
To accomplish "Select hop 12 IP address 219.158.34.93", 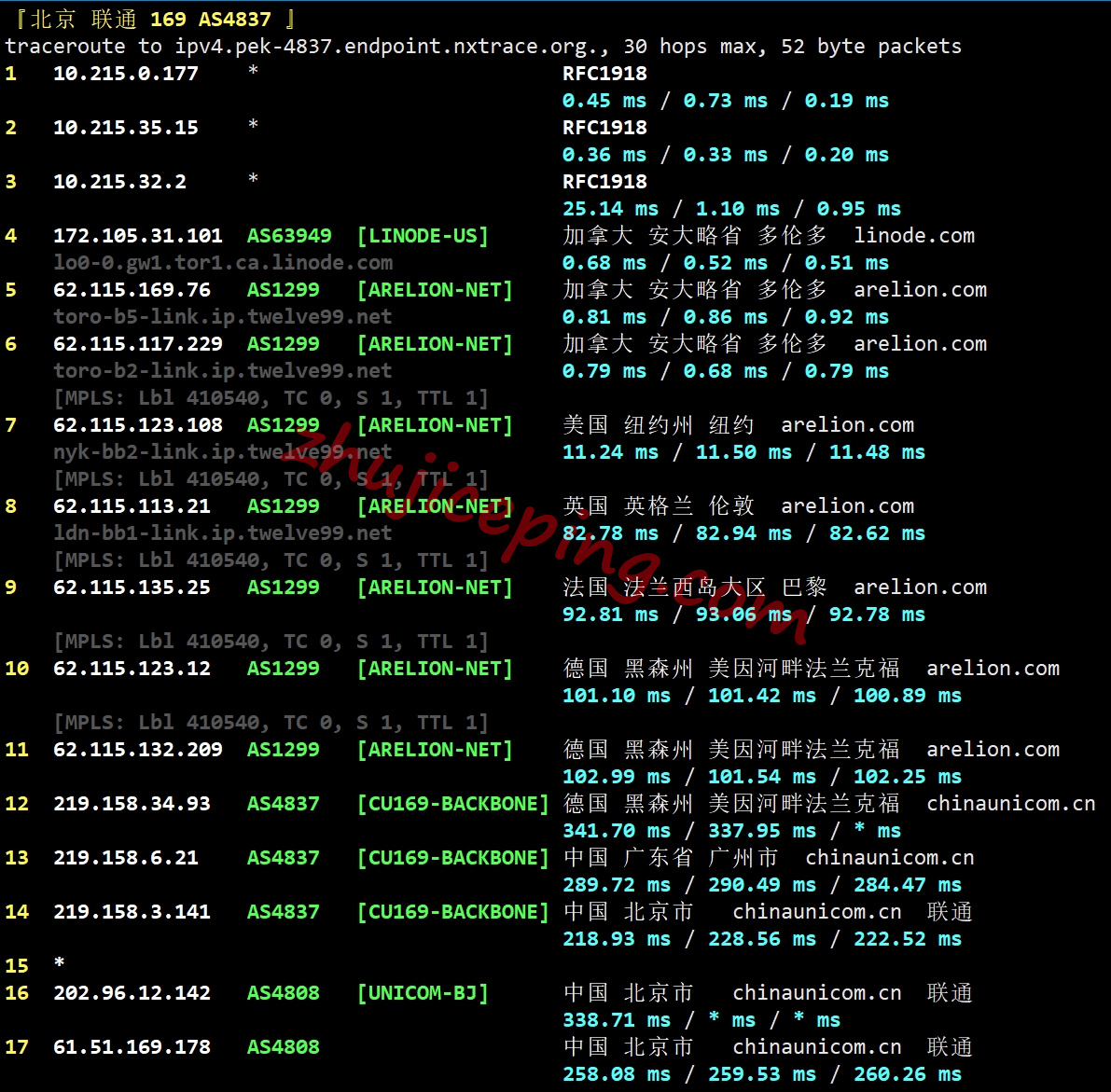I will coord(132,804).
